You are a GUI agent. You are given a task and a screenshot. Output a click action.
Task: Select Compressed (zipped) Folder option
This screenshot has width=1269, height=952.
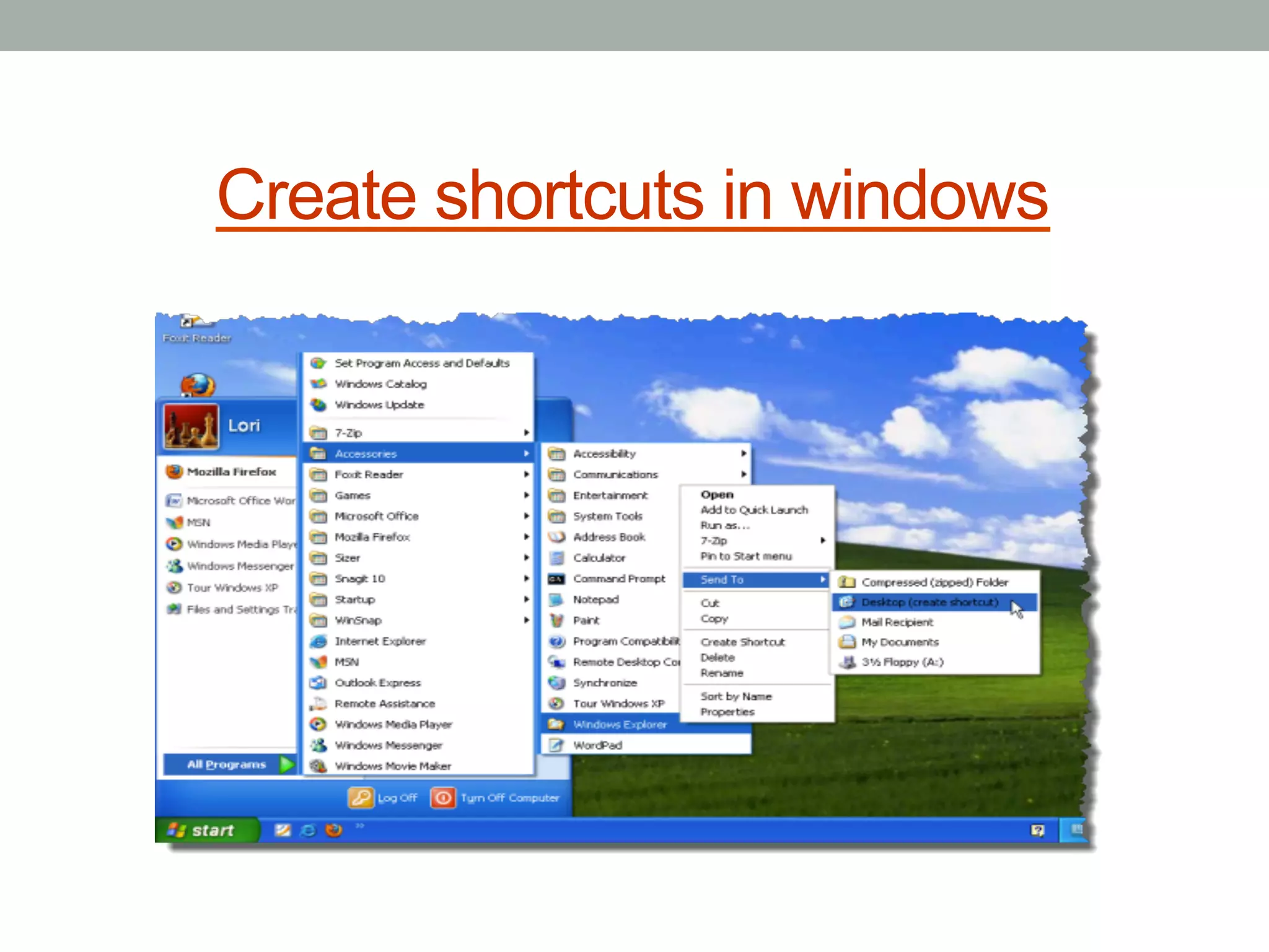935,582
